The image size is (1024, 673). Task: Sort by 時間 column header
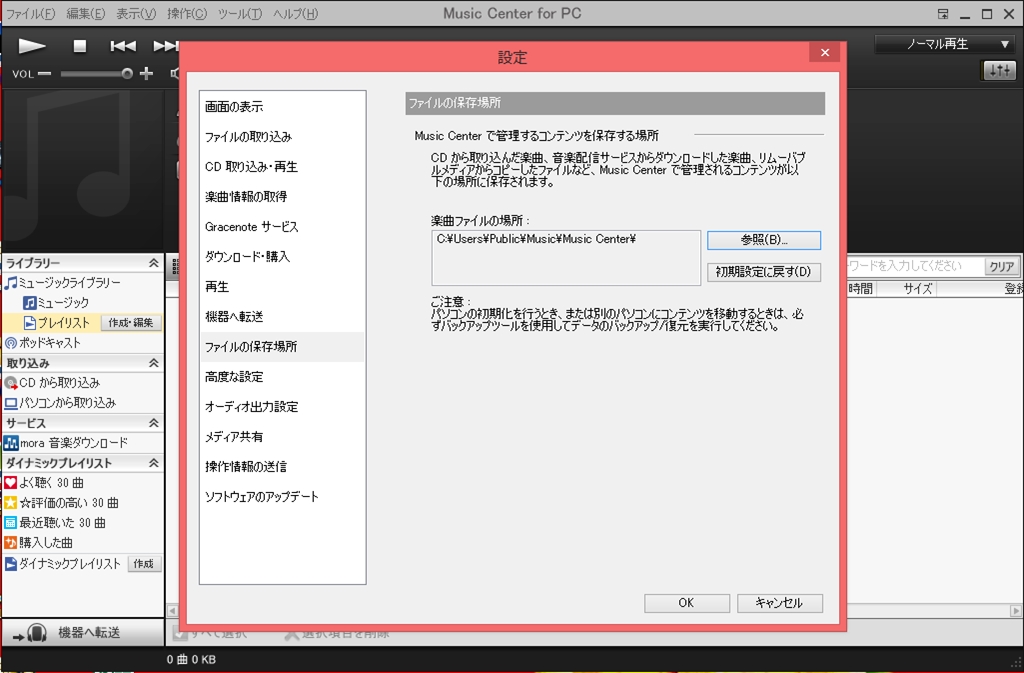pos(861,289)
